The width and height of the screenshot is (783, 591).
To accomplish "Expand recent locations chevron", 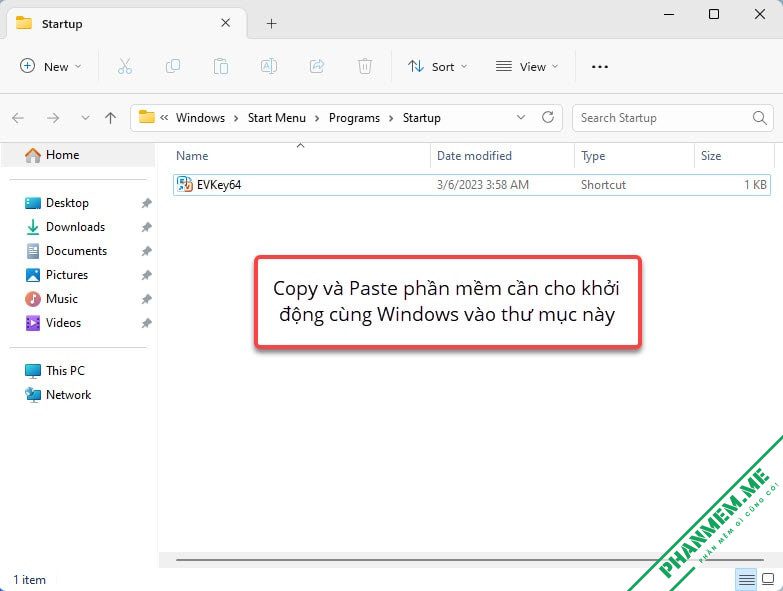I will coord(85,118).
